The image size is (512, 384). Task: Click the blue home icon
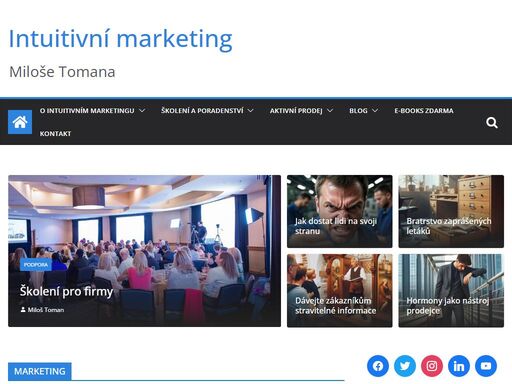point(20,122)
